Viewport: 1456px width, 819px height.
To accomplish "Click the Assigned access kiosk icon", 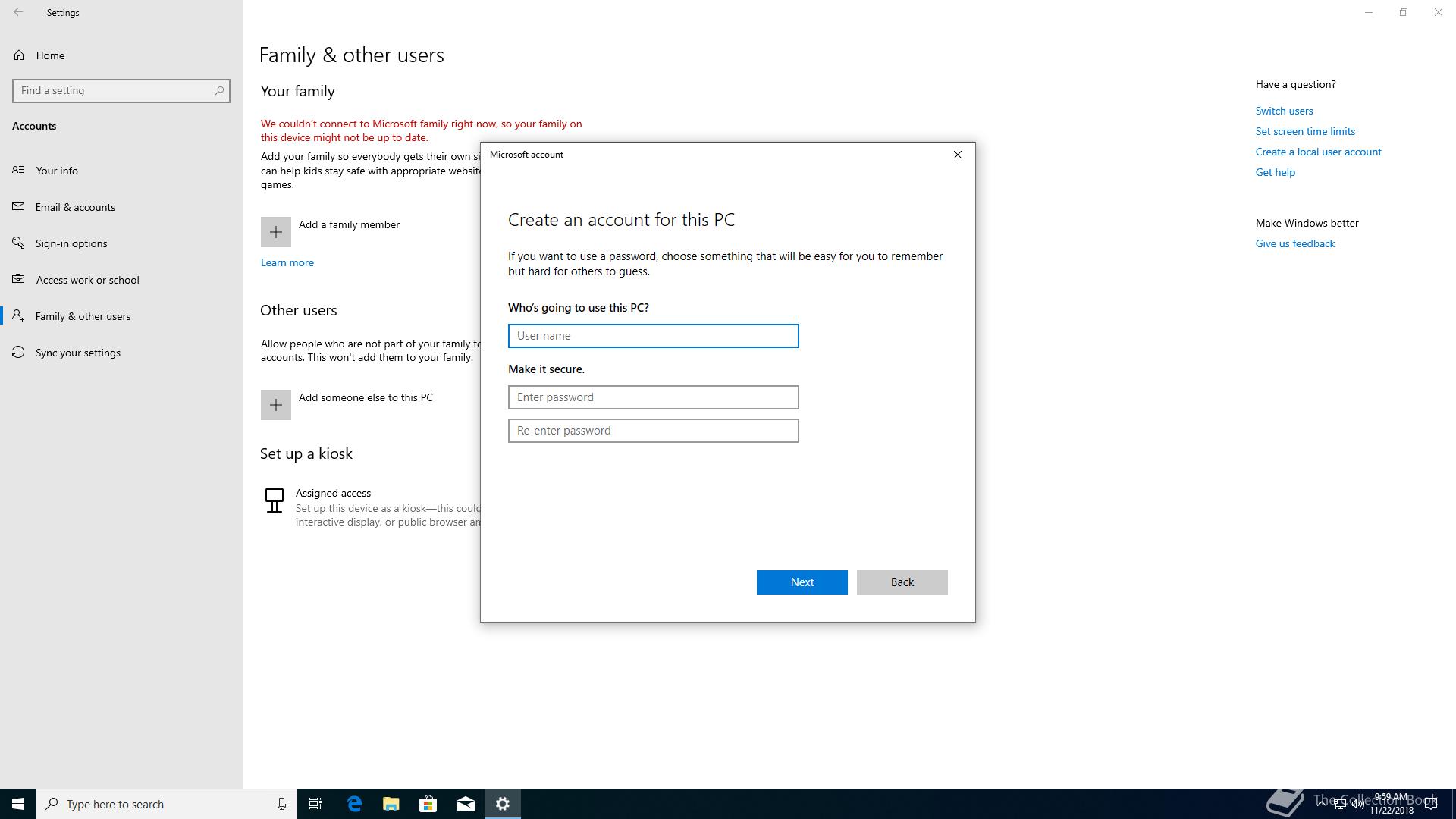I will pyautogui.click(x=275, y=500).
